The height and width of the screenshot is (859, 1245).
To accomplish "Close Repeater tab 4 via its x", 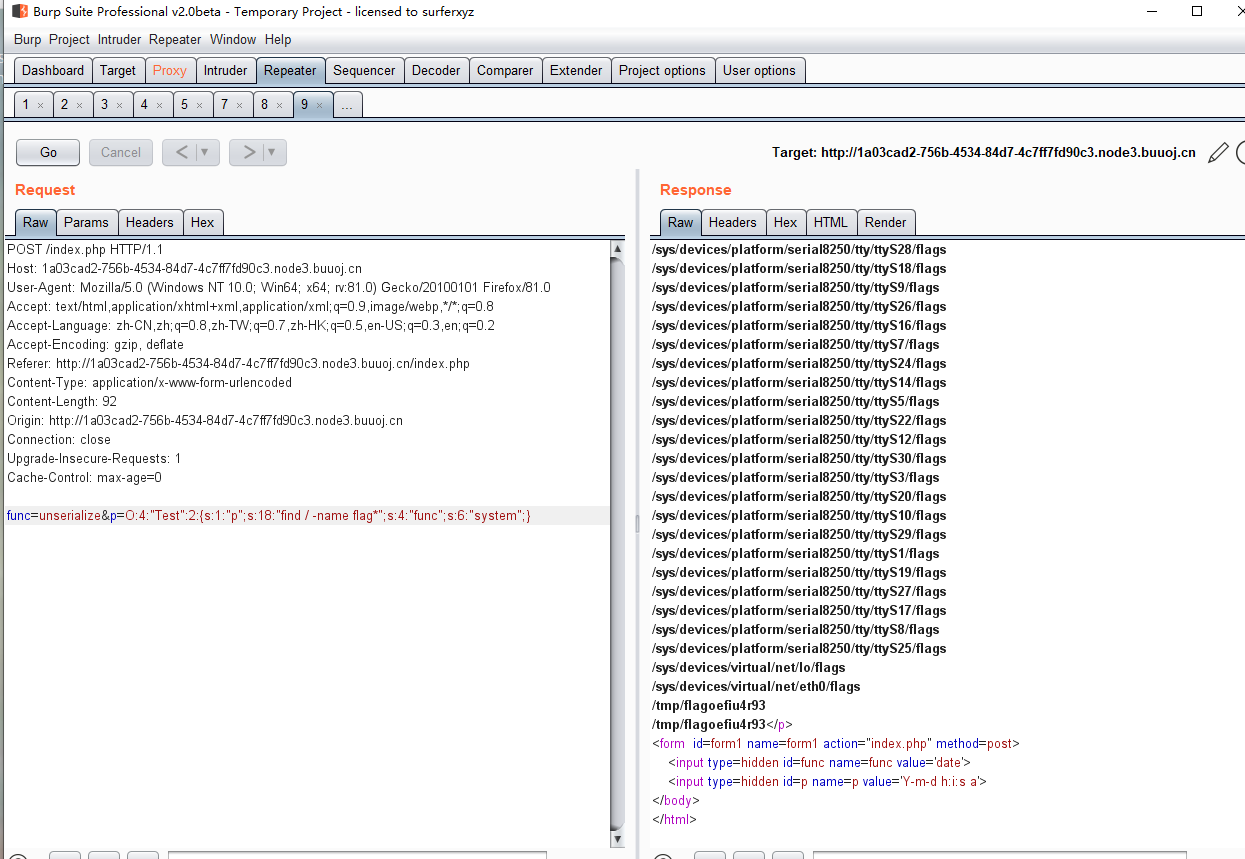I will coord(159,105).
